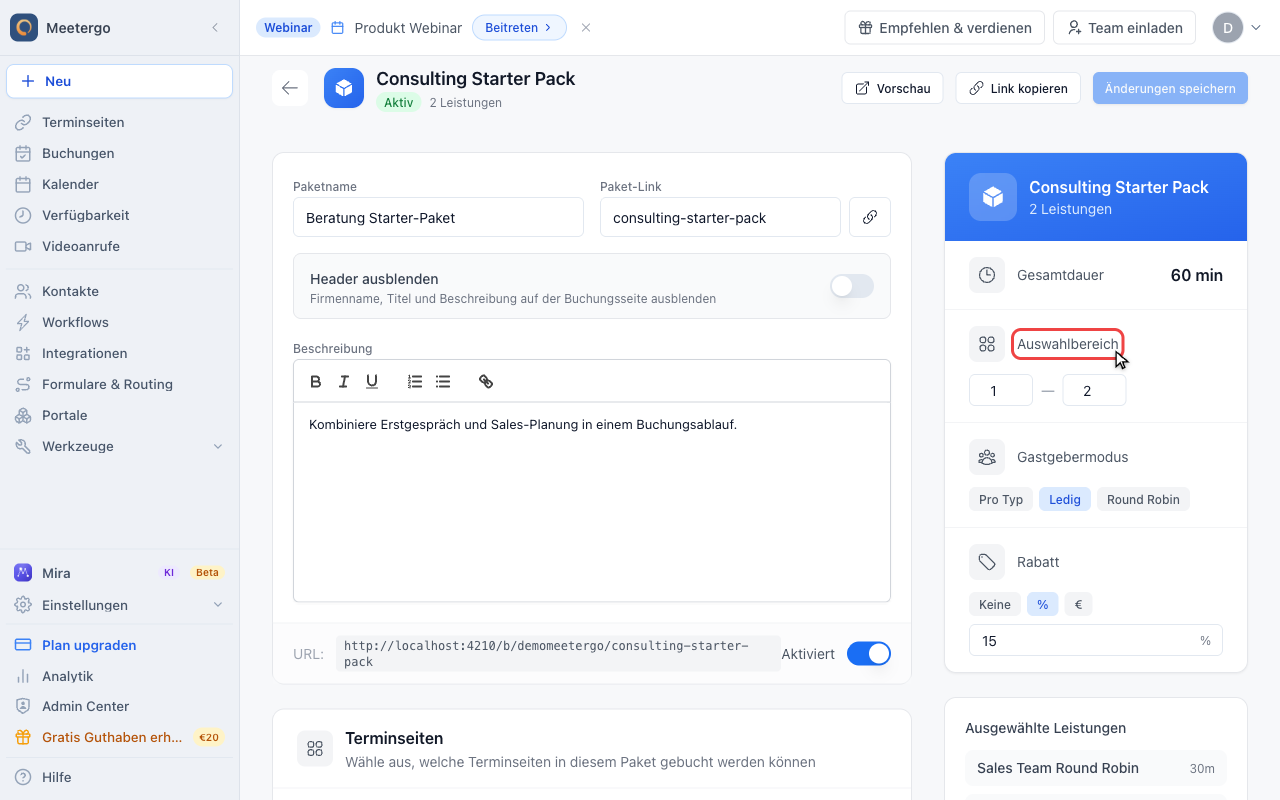This screenshot has width=1280, height=800.
Task: Click Plan upgraden link
Action: pyautogui.click(x=120, y=645)
